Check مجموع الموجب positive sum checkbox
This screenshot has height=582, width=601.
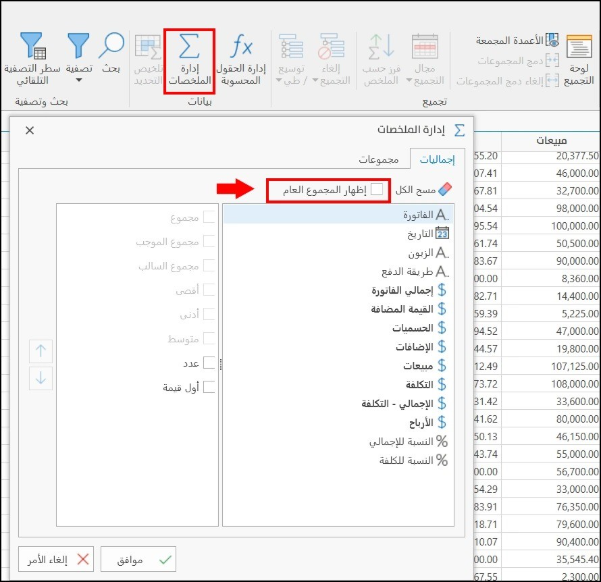click(x=209, y=242)
